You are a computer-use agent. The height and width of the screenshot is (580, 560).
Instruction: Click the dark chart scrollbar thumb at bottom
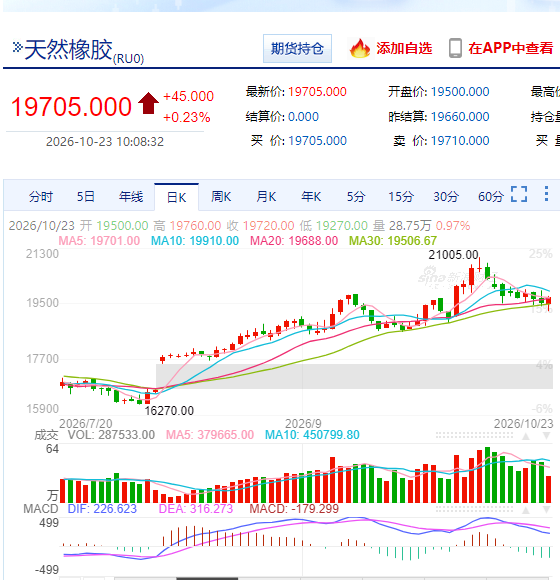[x=207, y=579]
